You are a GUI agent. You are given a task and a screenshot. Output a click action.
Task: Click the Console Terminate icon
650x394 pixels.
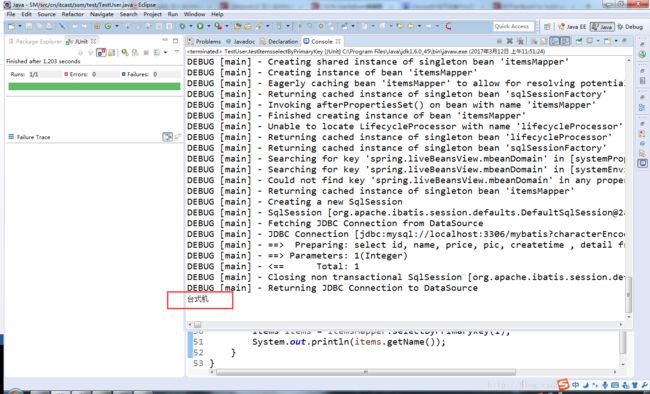[x=500, y=41]
